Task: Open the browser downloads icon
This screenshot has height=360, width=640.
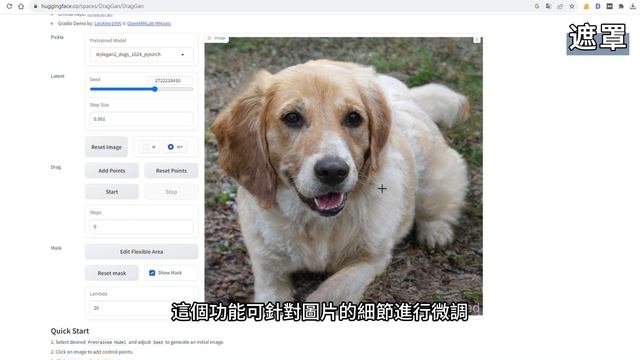Action: [633, 6]
